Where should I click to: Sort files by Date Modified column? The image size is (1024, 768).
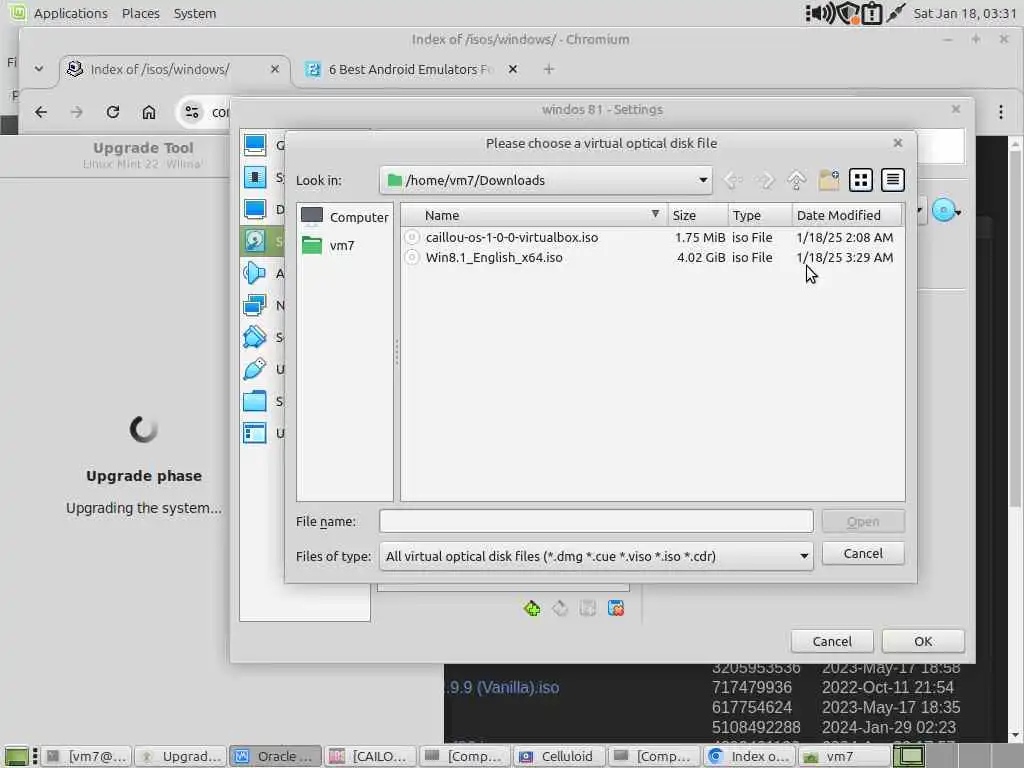[x=847, y=215]
